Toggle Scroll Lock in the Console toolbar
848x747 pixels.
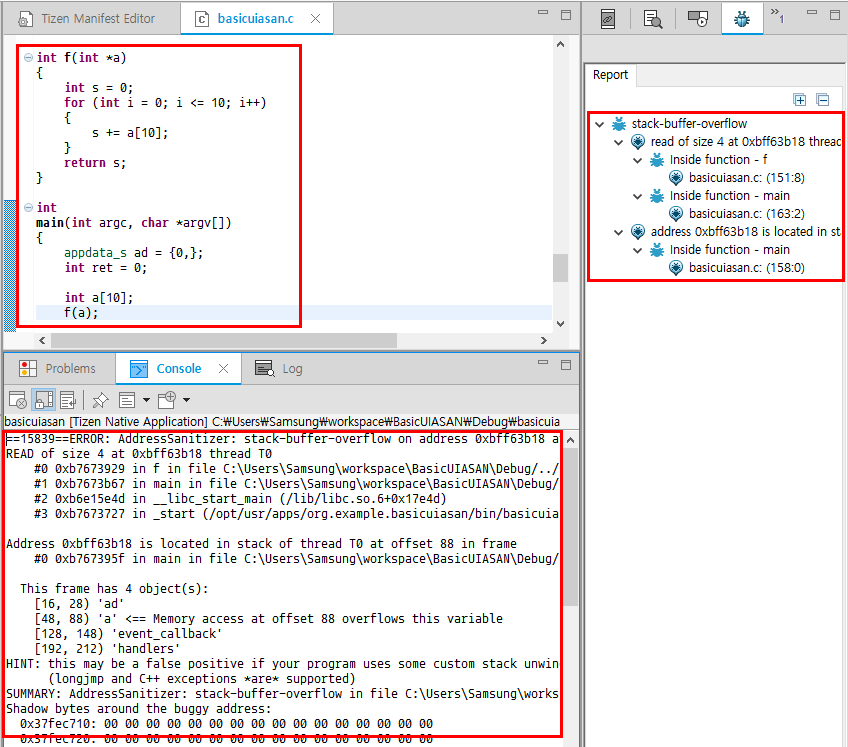point(43,399)
